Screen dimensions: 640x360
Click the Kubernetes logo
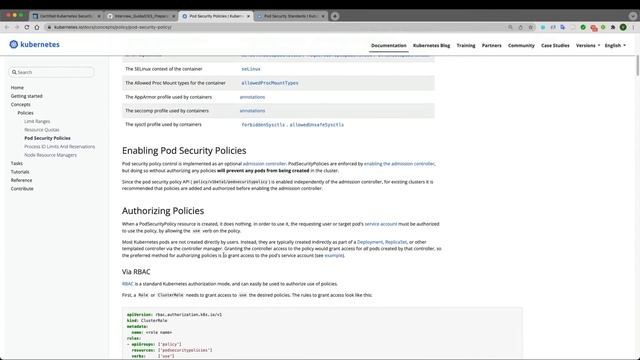tap(34, 44)
